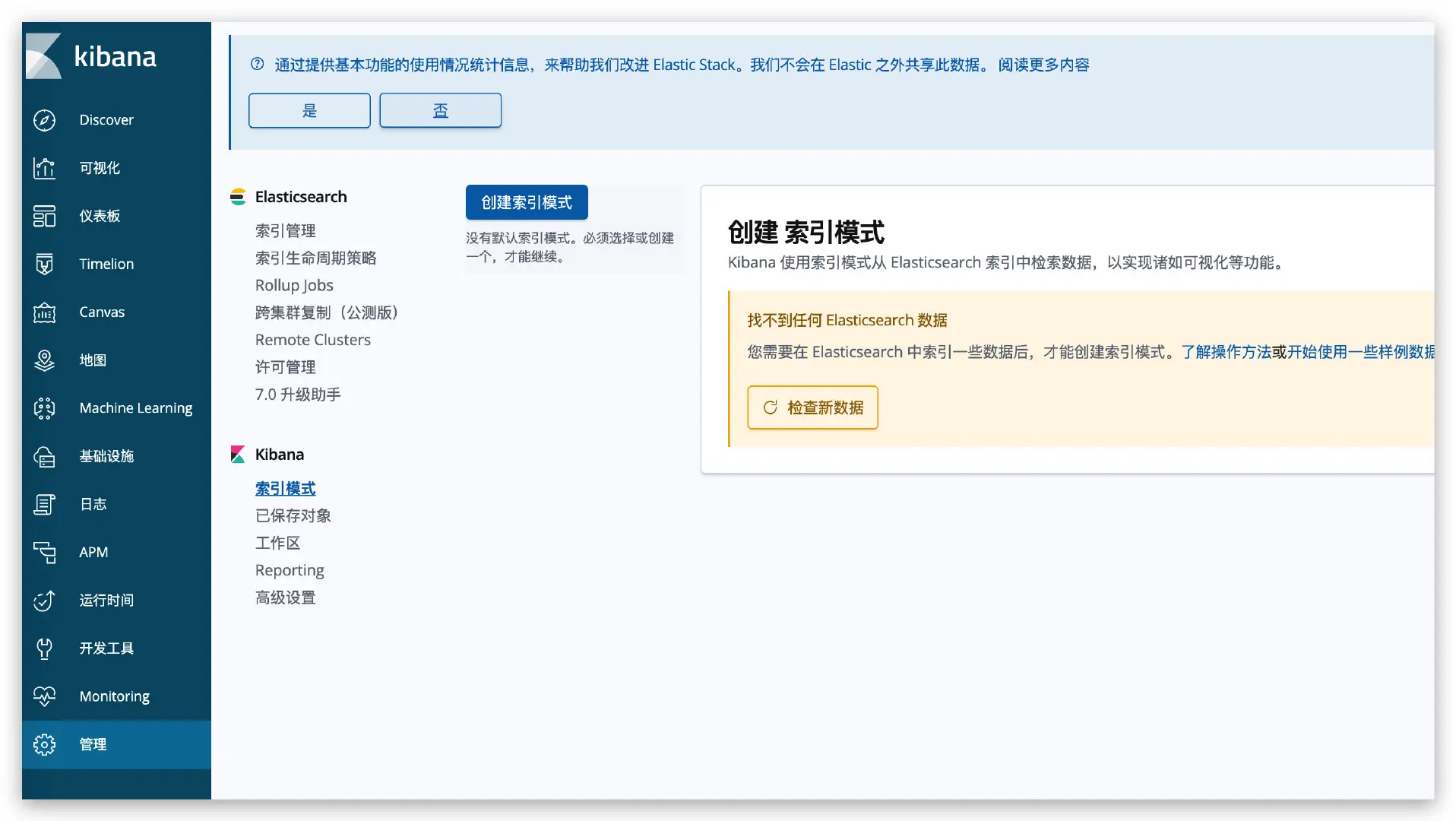1456x821 pixels.
Task: Click the 检查新数据 button
Action: click(x=812, y=407)
